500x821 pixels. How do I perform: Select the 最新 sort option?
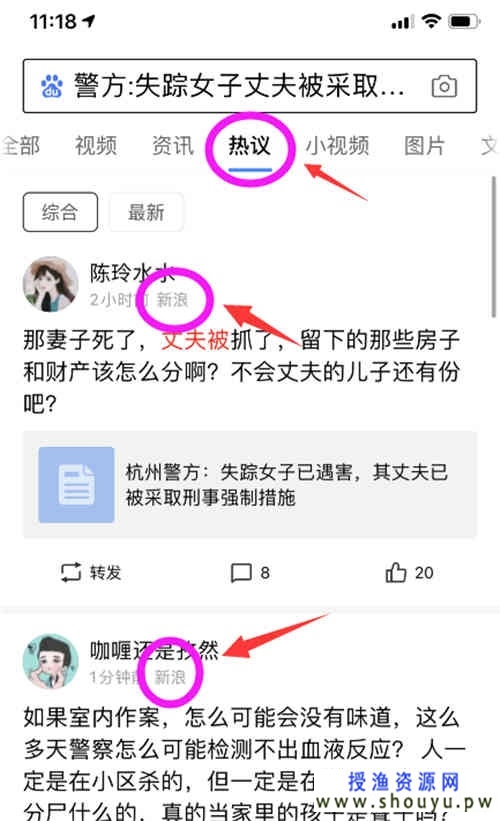pyautogui.click(x=146, y=212)
